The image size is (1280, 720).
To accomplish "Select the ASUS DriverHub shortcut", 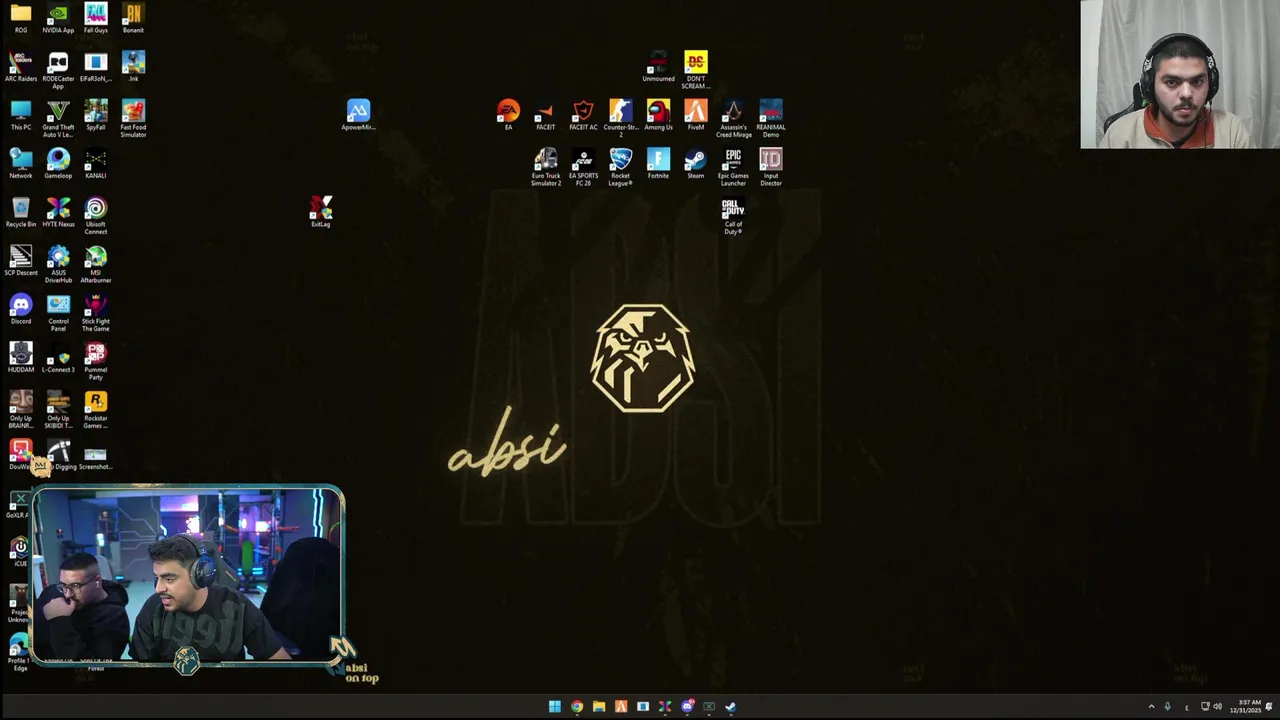I will pos(58,264).
